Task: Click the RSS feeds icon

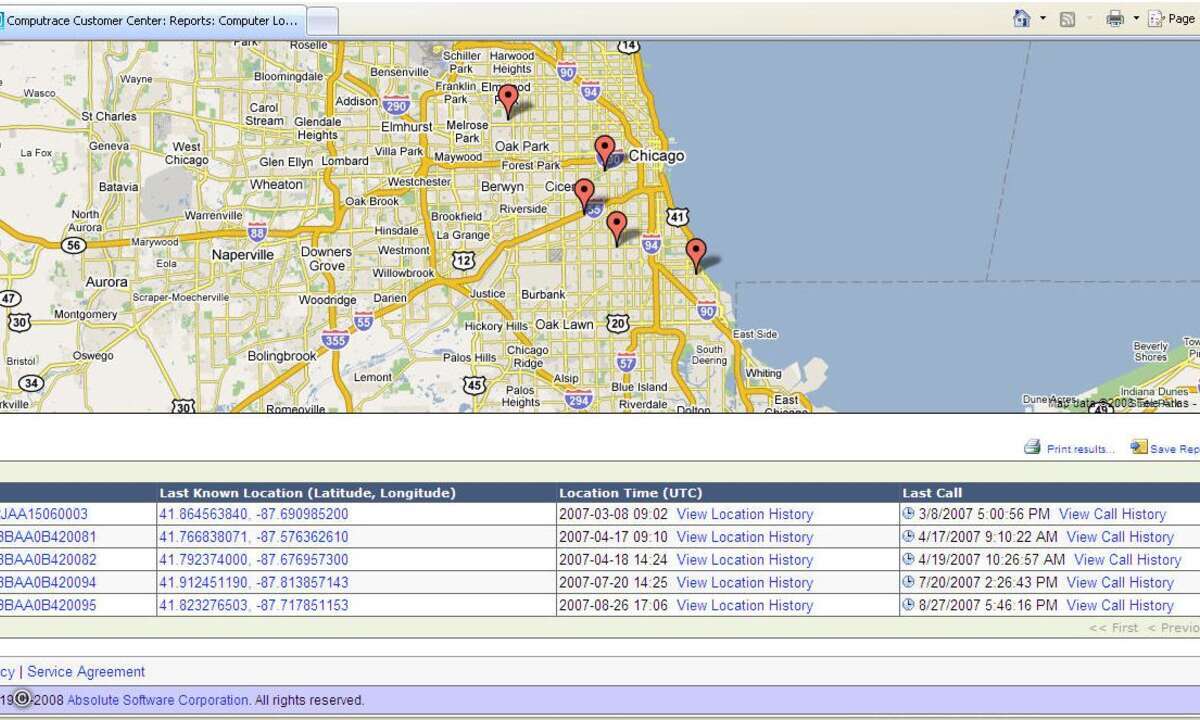Action: (x=1068, y=19)
